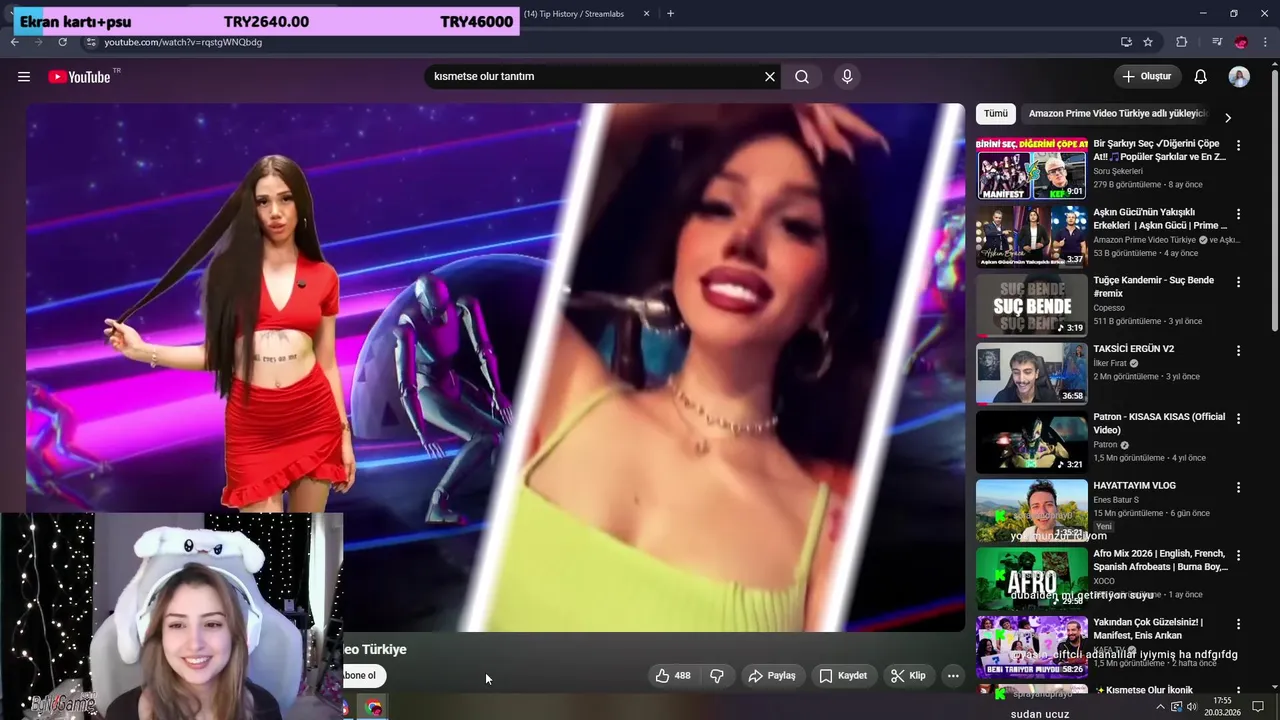This screenshot has height=720, width=1280.
Task: Open the Chrome profile avatar
Action: [x=1241, y=42]
